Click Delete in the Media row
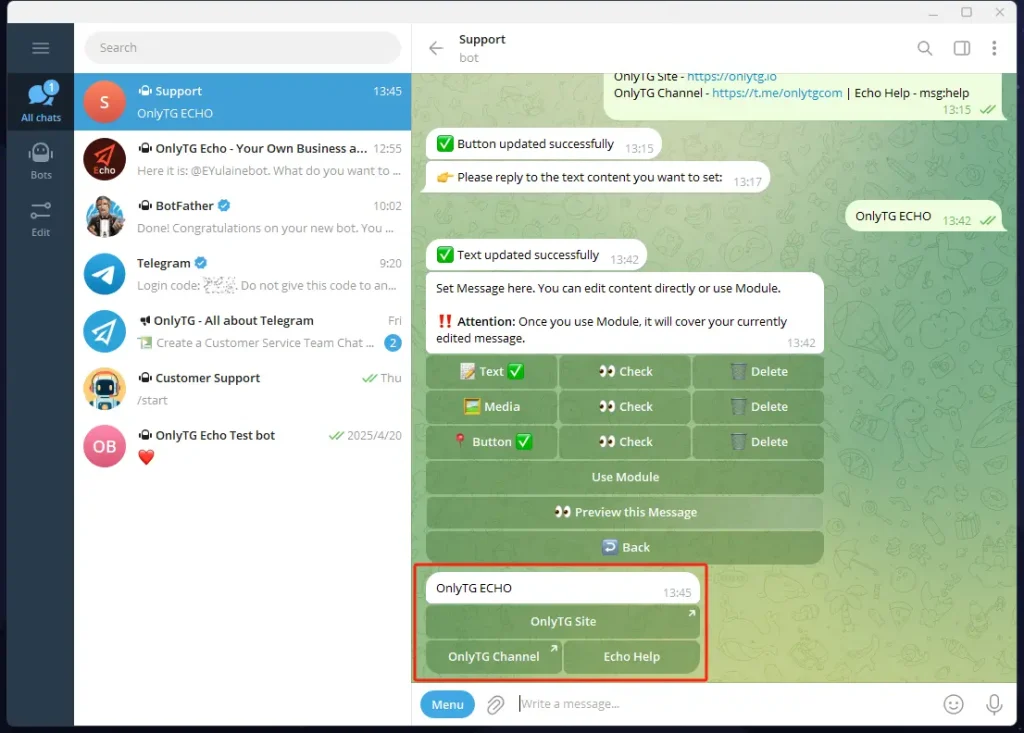 (x=758, y=406)
